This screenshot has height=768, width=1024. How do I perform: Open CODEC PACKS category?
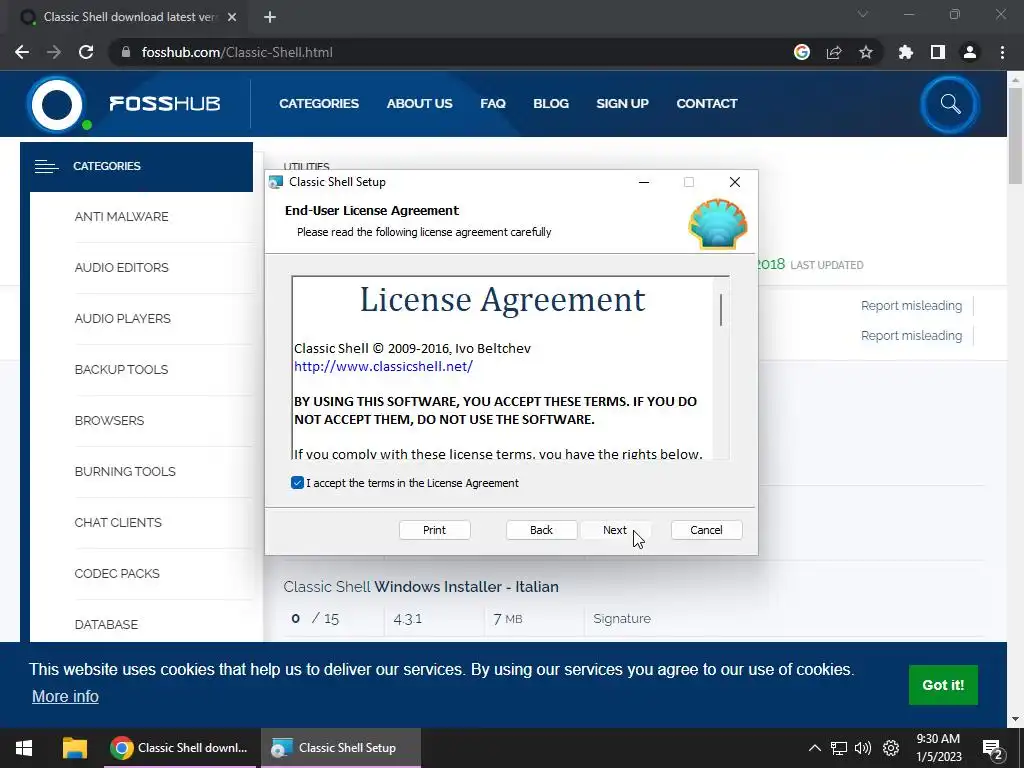click(117, 573)
